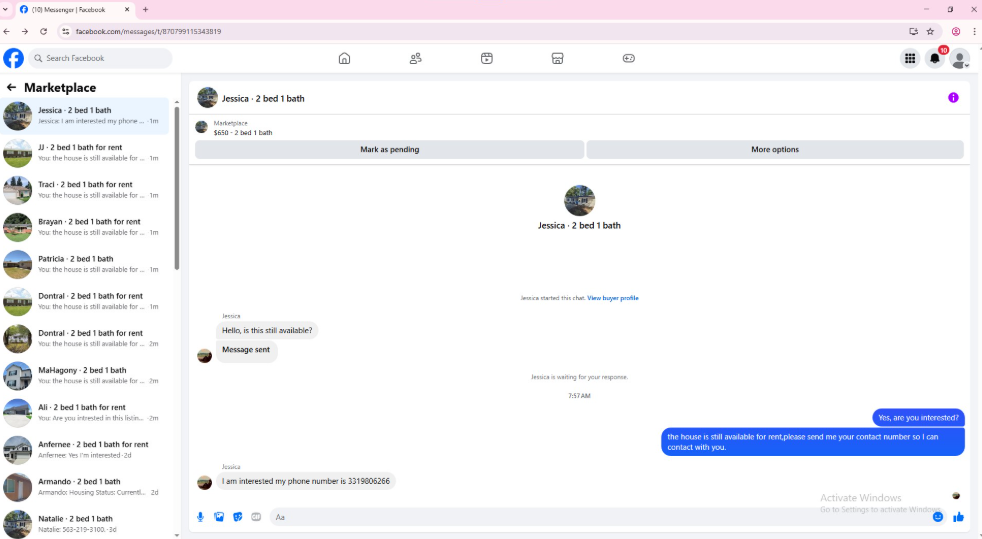Open the $650 - 2 bed 1 bath listing

(243, 132)
